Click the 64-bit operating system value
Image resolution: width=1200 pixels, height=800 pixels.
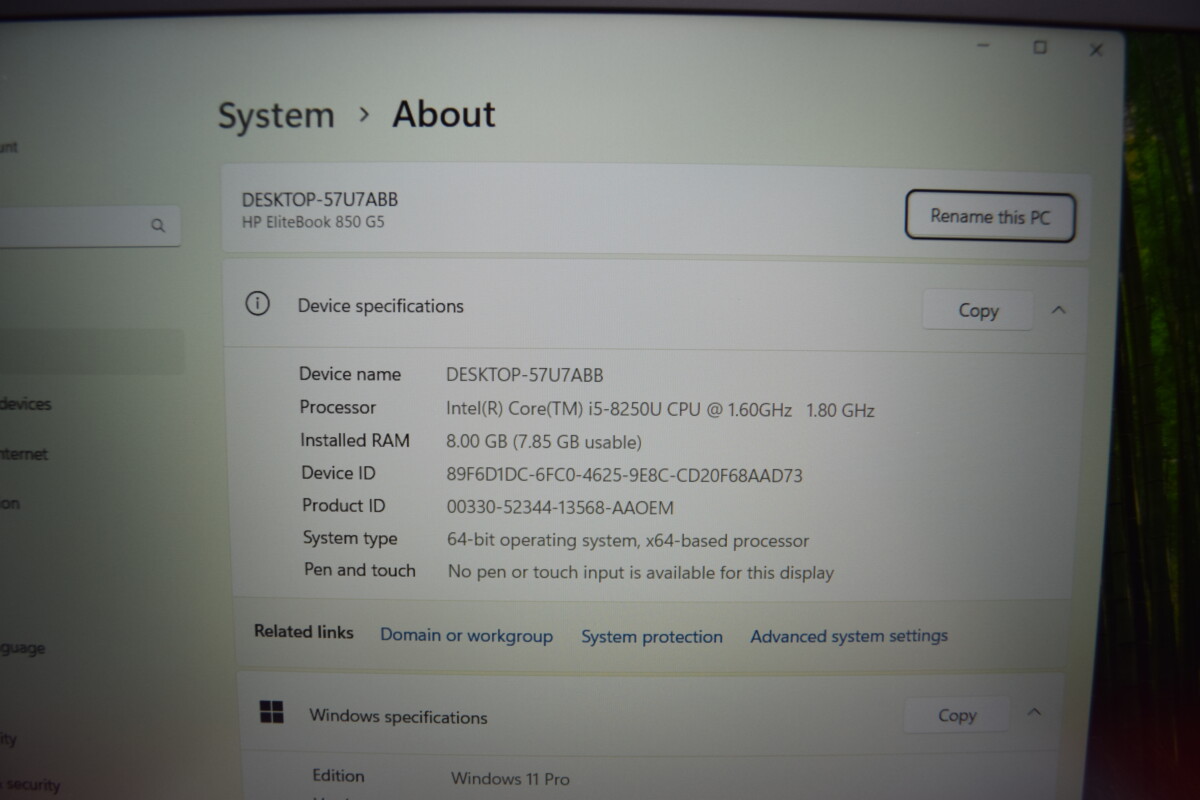pos(628,541)
